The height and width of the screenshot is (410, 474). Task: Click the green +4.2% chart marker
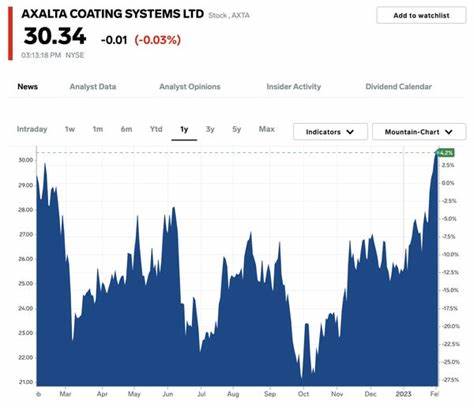[x=445, y=153]
